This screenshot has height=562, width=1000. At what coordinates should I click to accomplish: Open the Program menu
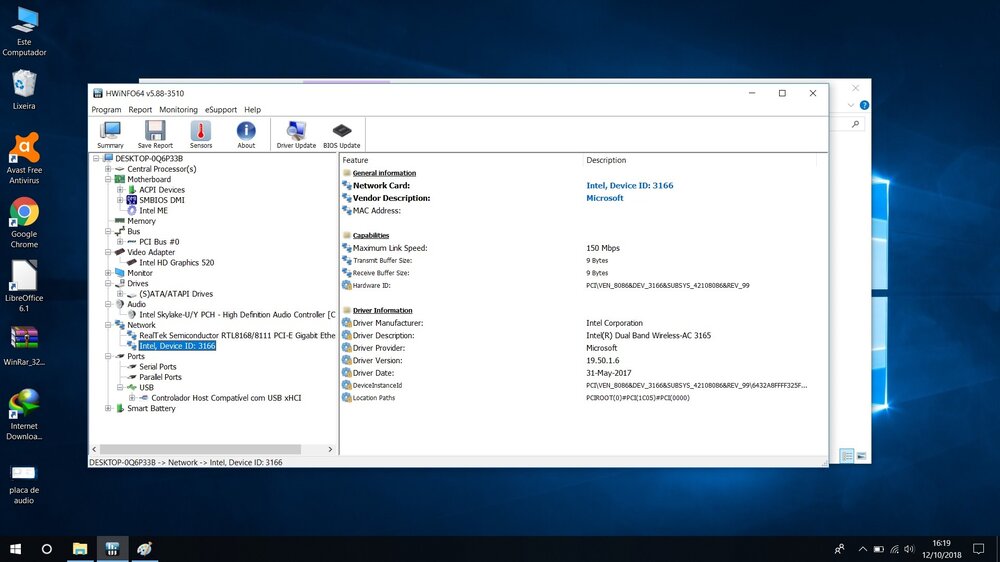click(x=106, y=110)
